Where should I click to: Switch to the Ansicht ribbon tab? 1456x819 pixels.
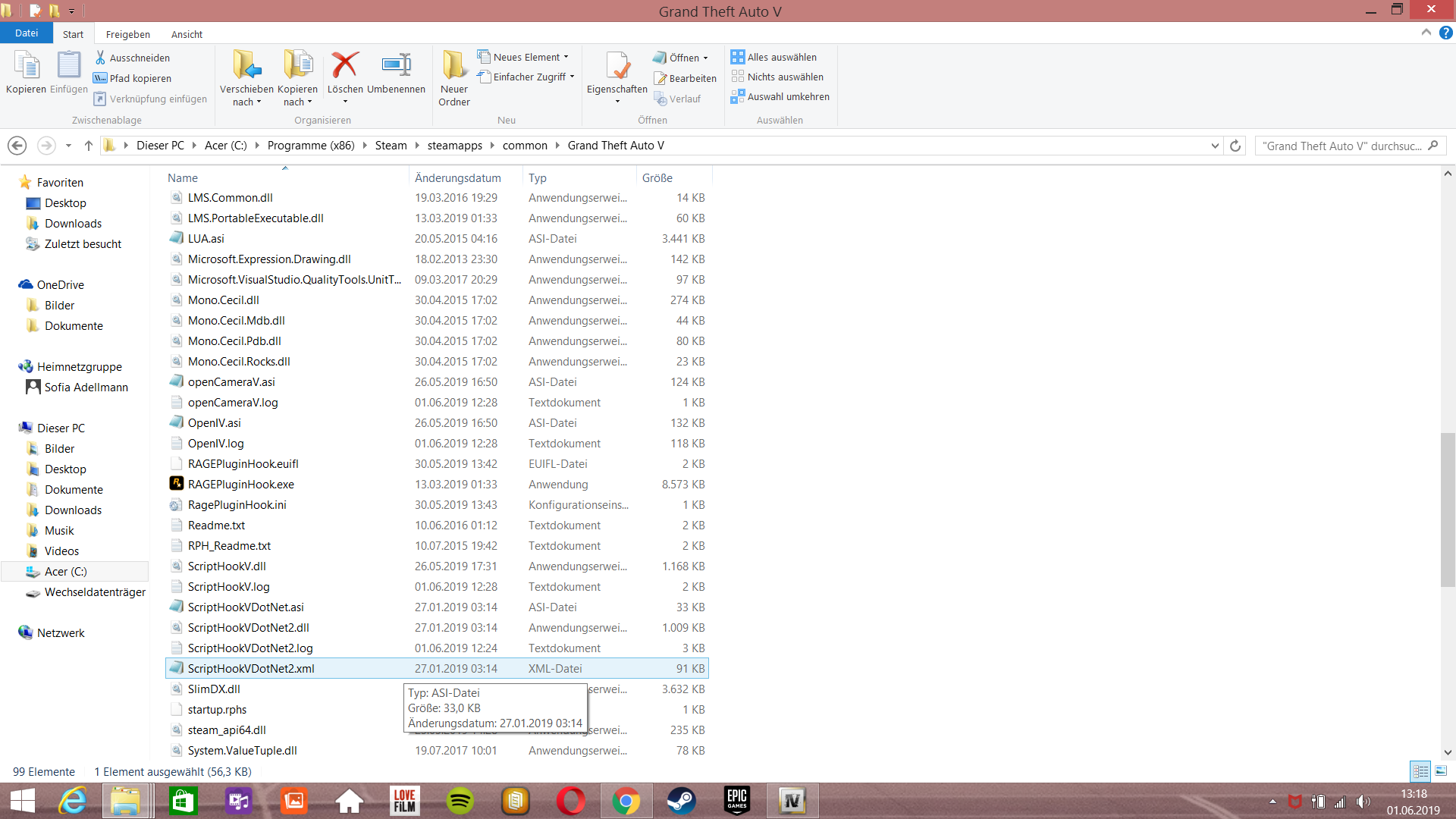(x=187, y=34)
